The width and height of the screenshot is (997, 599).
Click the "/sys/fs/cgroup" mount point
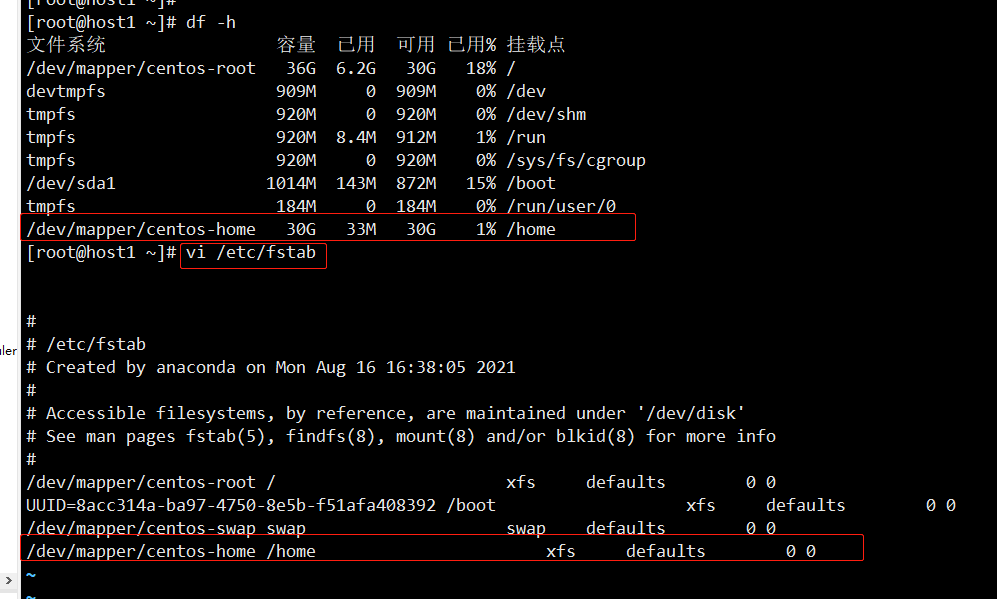(x=576, y=160)
